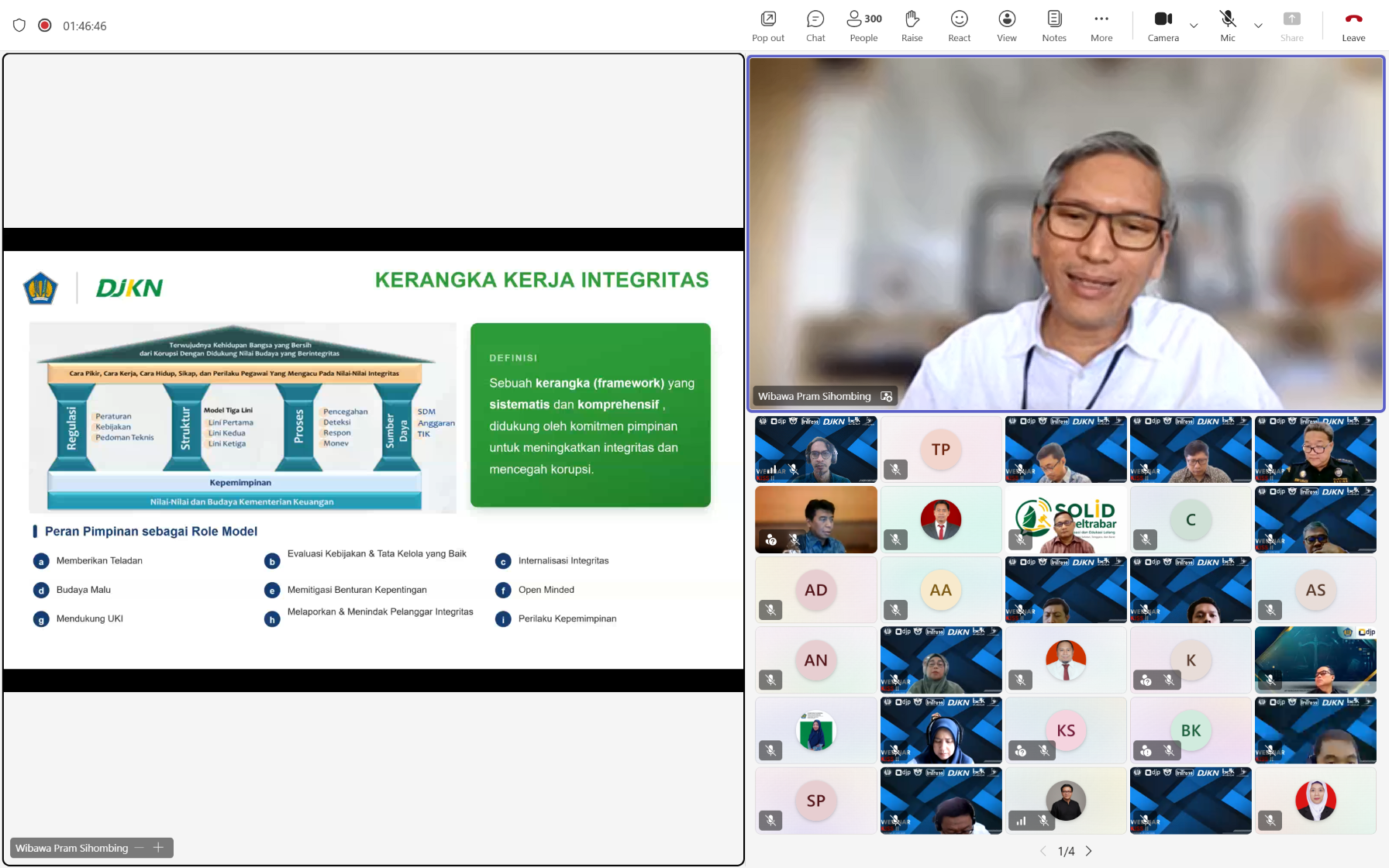1389x868 pixels.
Task: Go to next participant page
Action: (1089, 851)
